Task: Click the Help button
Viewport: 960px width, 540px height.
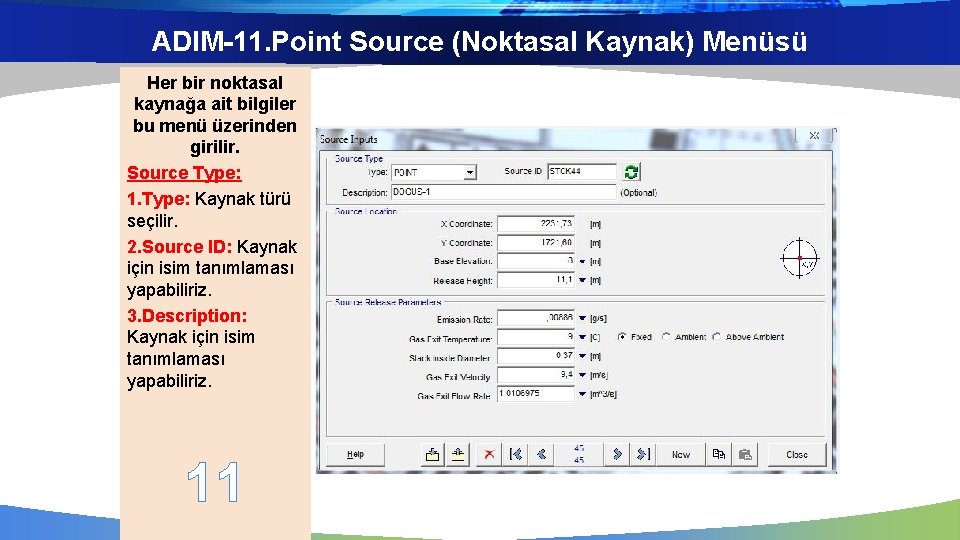Action: coord(356,454)
